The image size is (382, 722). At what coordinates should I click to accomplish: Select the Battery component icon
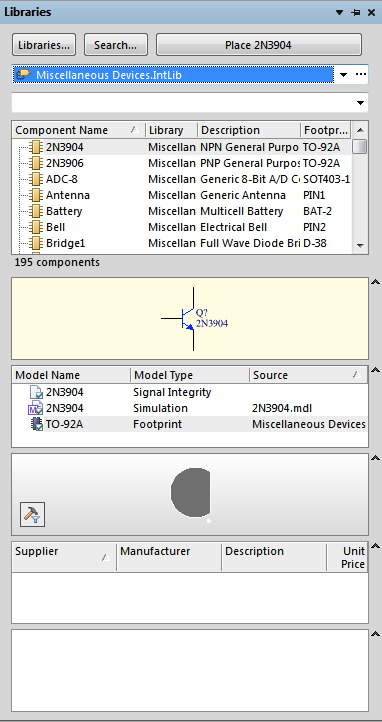click(x=35, y=211)
